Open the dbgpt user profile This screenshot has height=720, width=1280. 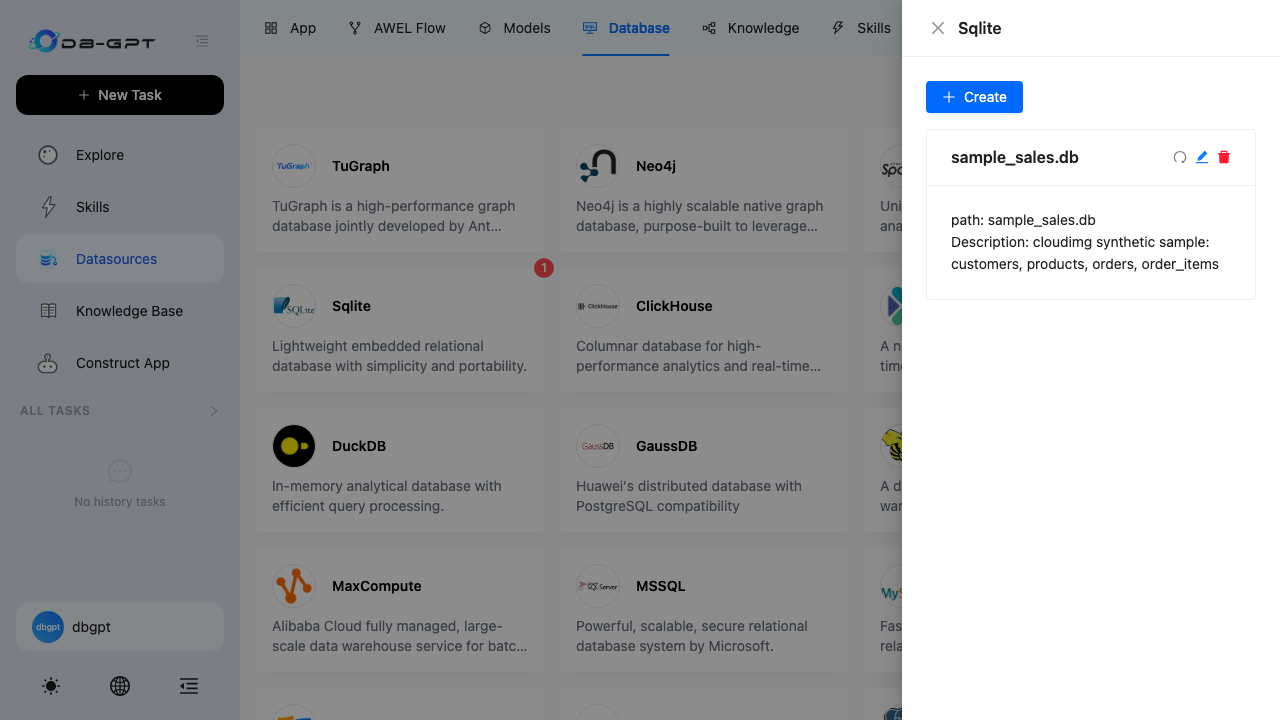120,627
